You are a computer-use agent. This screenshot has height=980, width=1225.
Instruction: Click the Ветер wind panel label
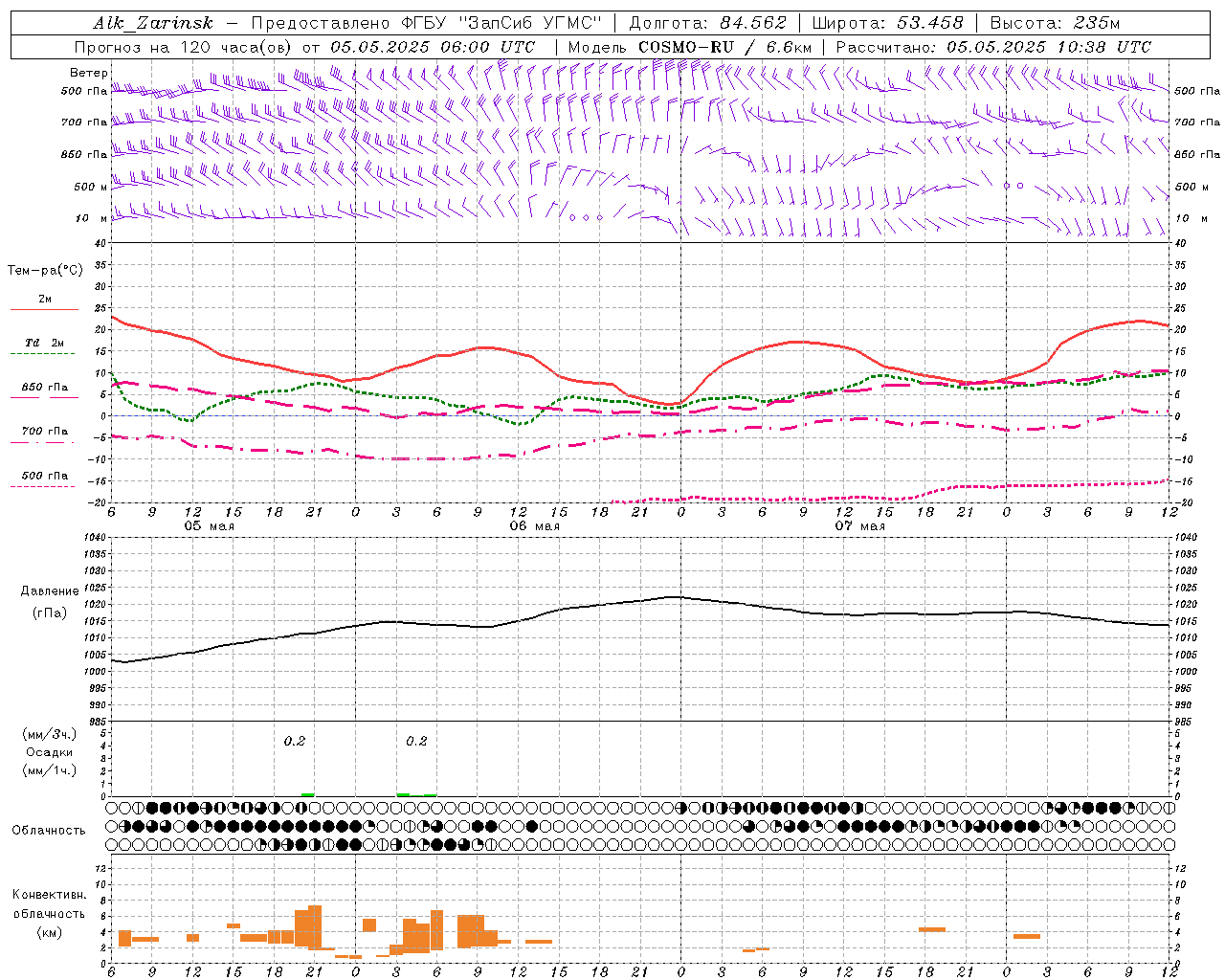coord(89,73)
